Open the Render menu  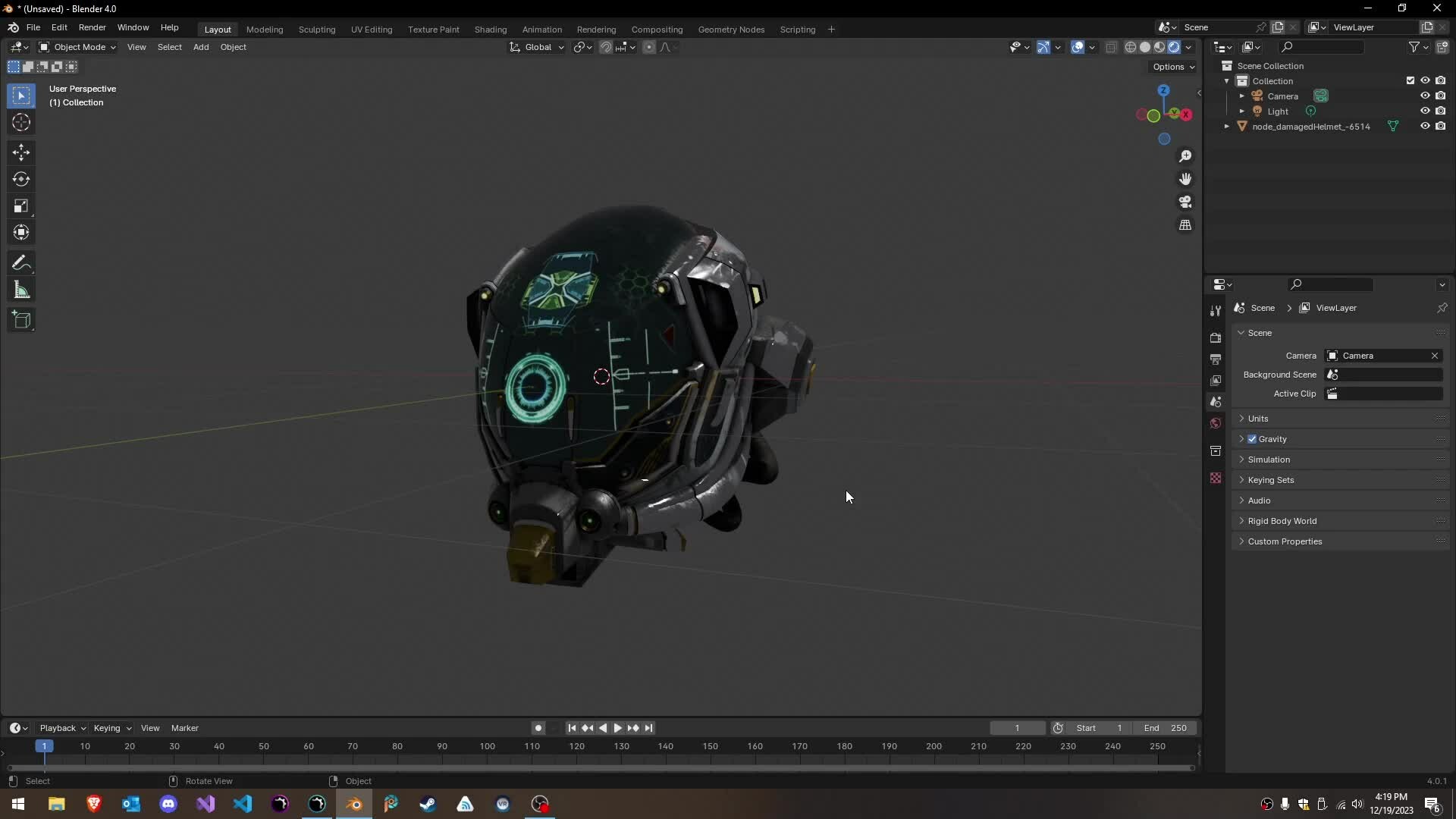[x=92, y=27]
